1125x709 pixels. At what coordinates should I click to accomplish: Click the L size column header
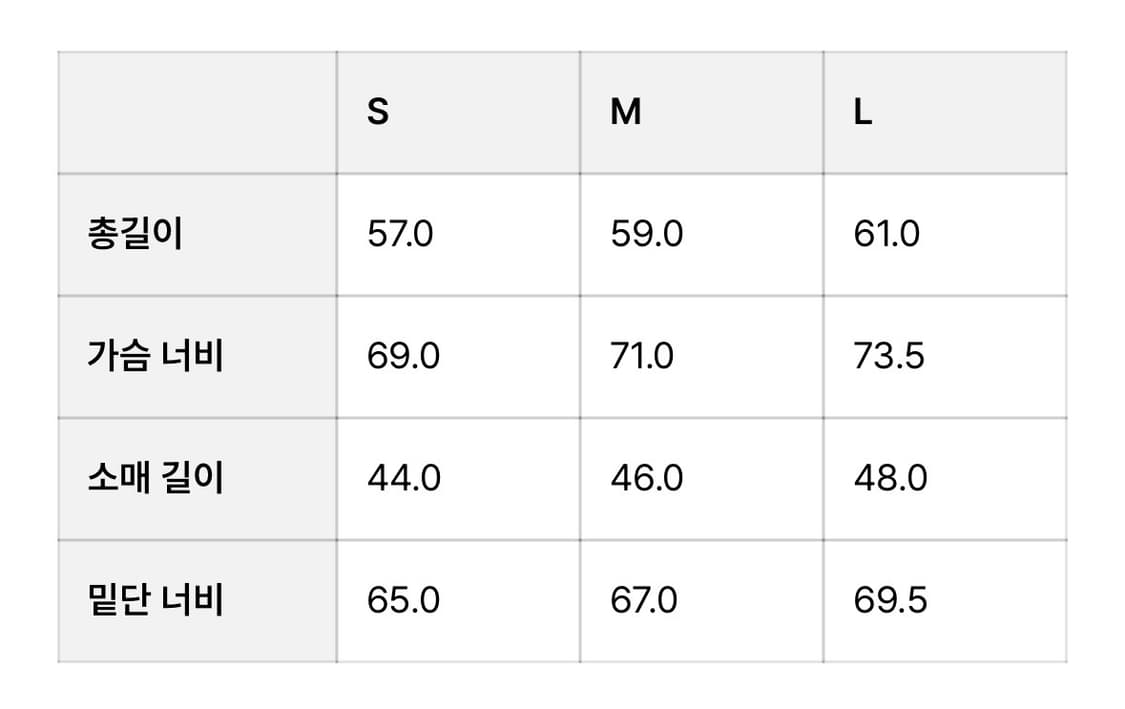(x=863, y=112)
